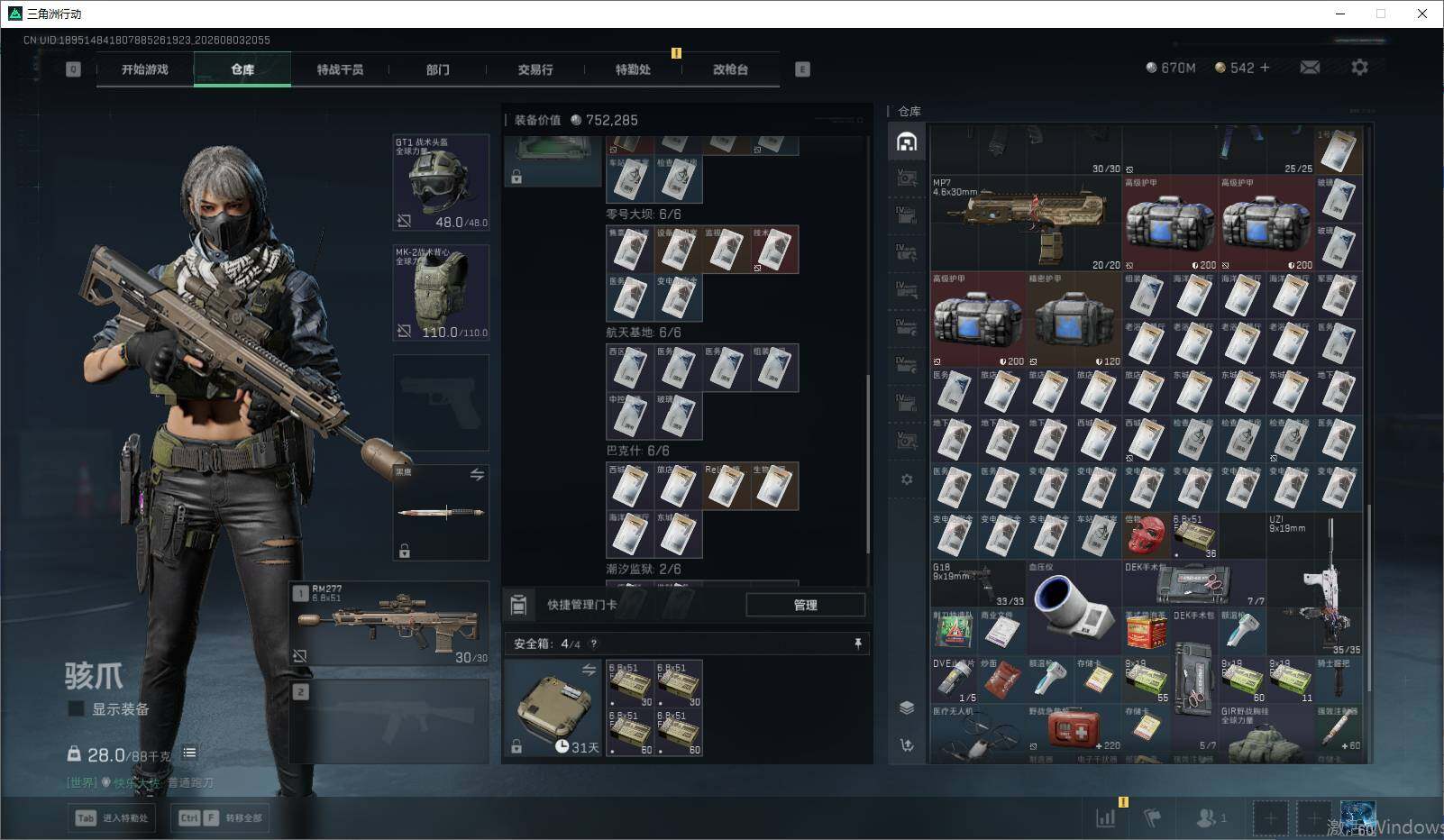The image size is (1444, 840).
Task: Click the 零号大坝: 6/6 keycard heading
Action: point(644,215)
